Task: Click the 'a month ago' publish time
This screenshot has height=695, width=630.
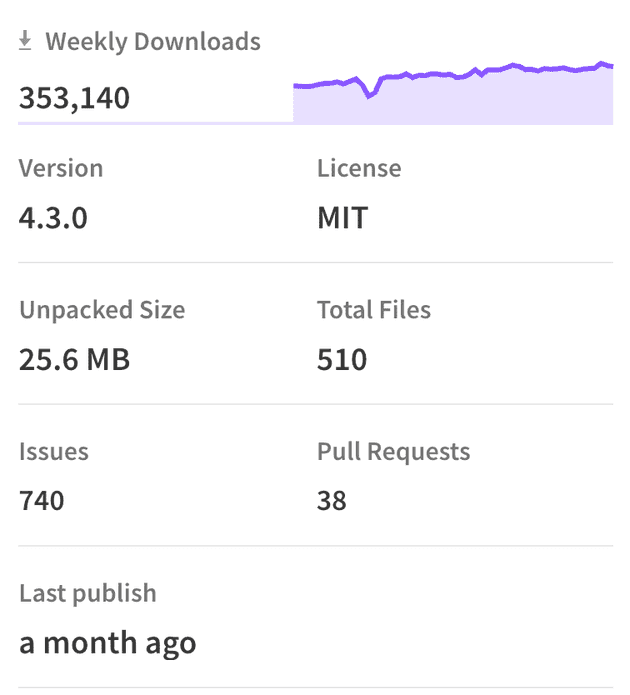Action: [x=107, y=642]
